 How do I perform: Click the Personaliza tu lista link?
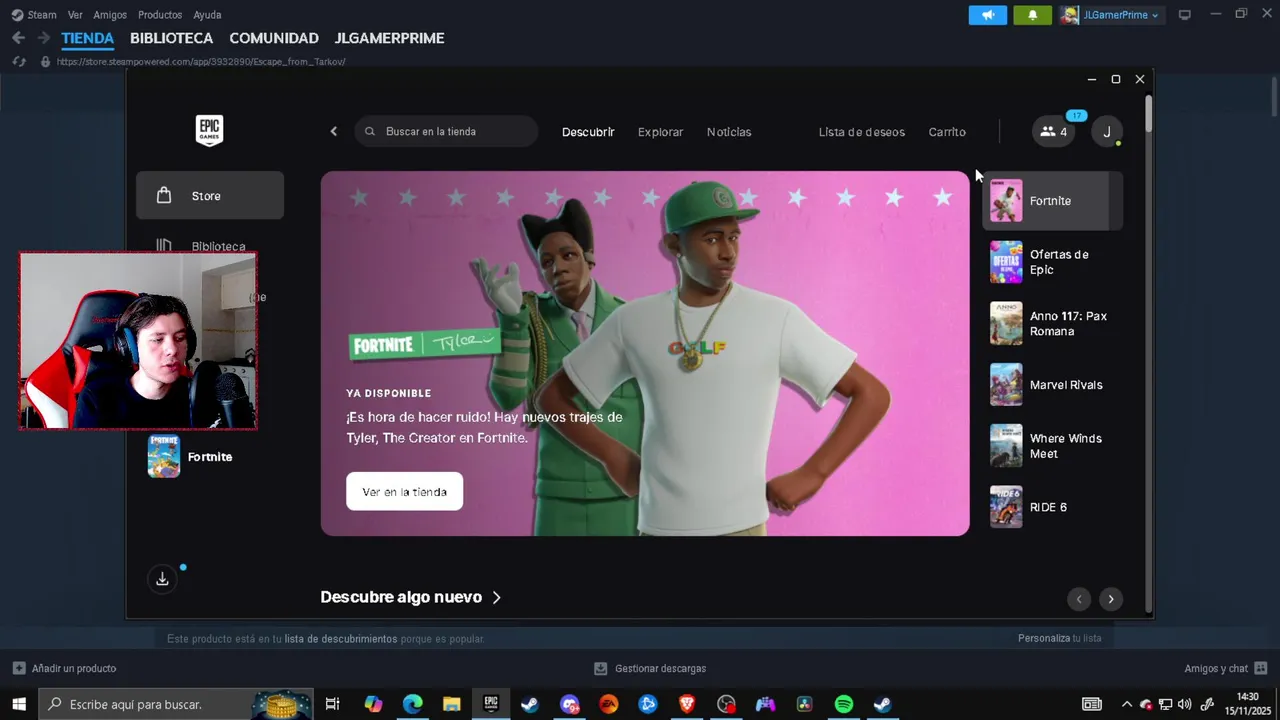[x=1059, y=638]
